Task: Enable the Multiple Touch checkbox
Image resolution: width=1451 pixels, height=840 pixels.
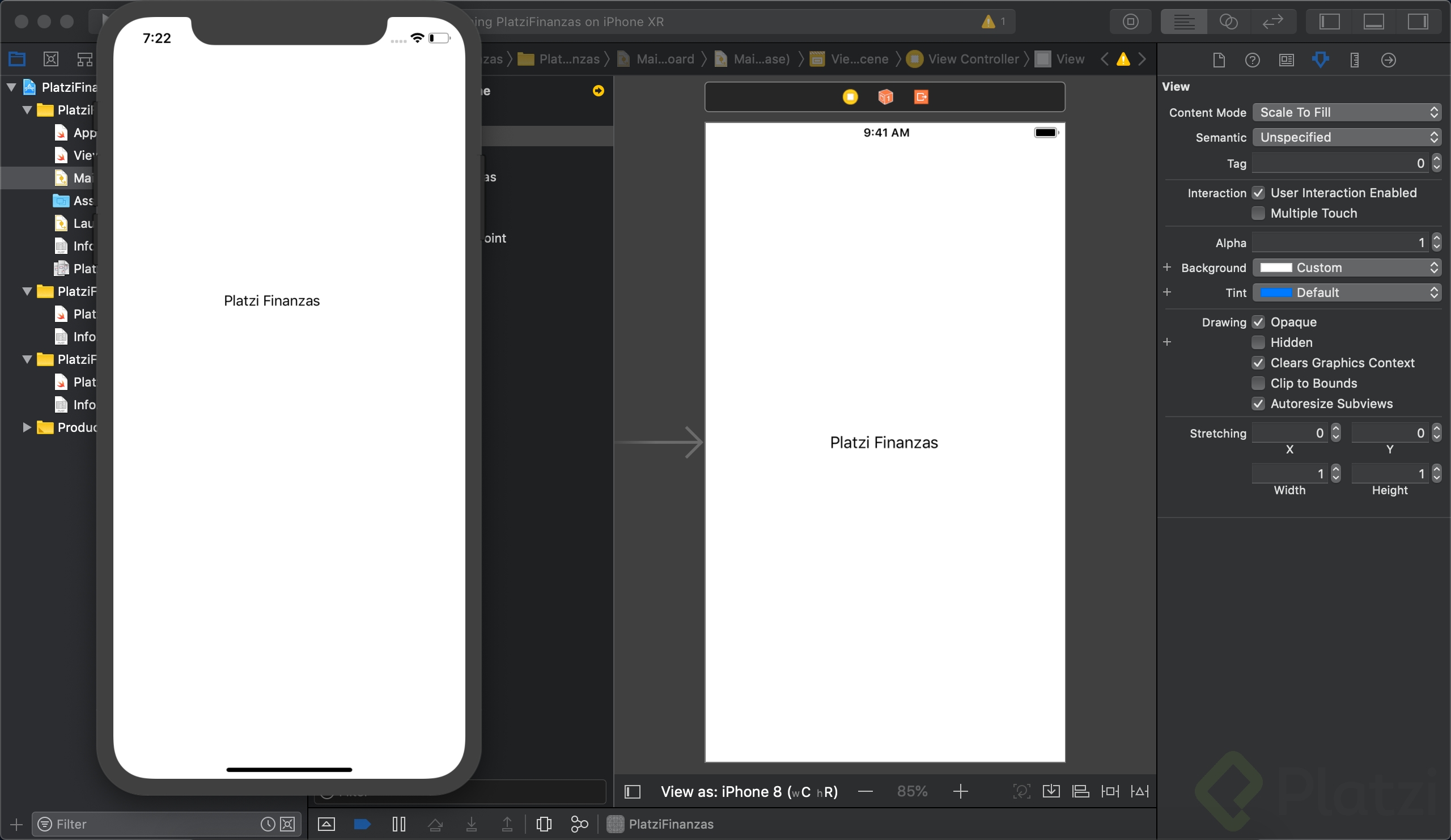Action: pos(1258,214)
